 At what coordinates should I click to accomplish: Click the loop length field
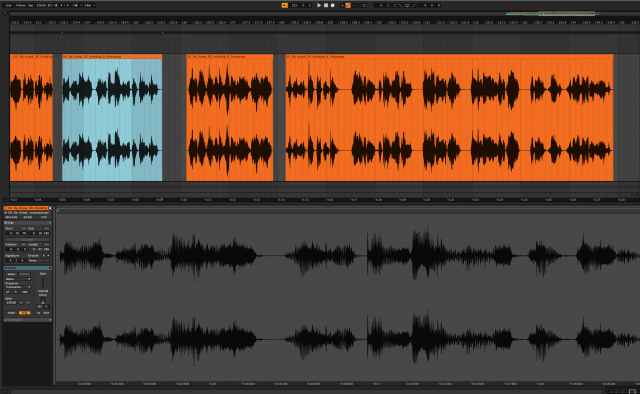[429, 5]
